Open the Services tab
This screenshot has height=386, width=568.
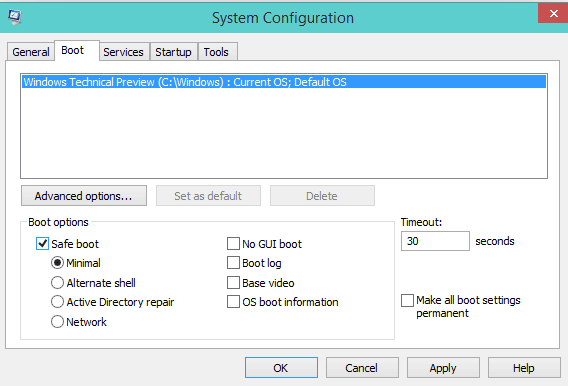coord(124,52)
